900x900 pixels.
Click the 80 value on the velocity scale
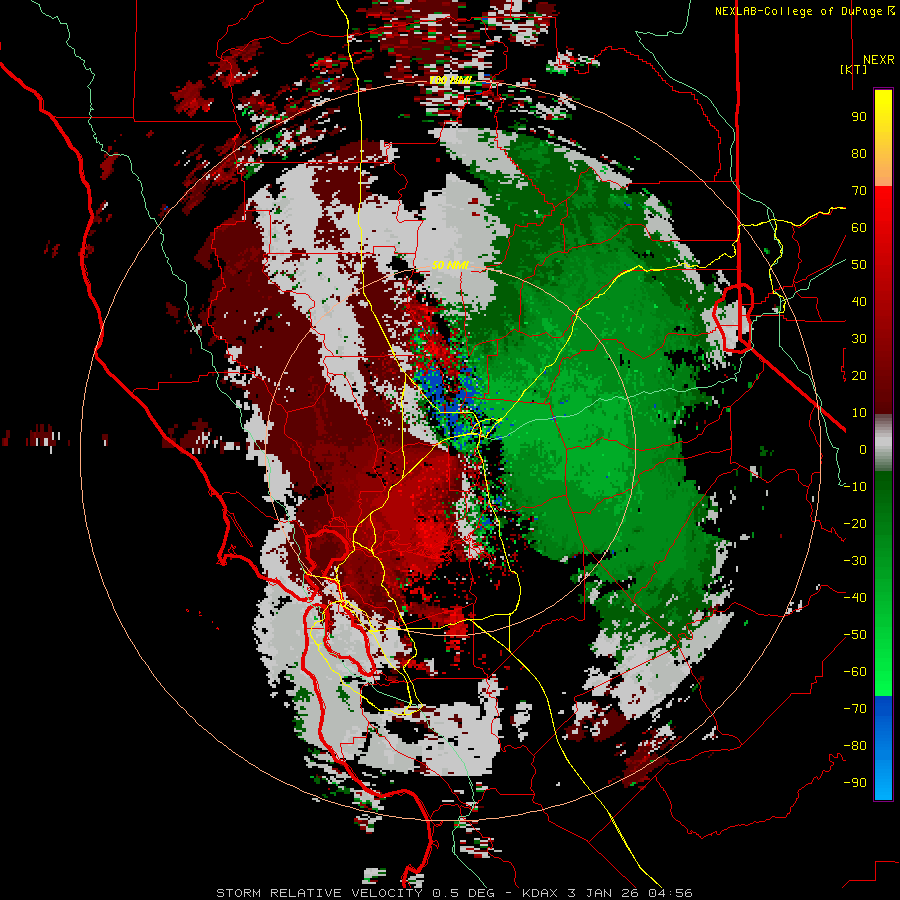(x=859, y=153)
